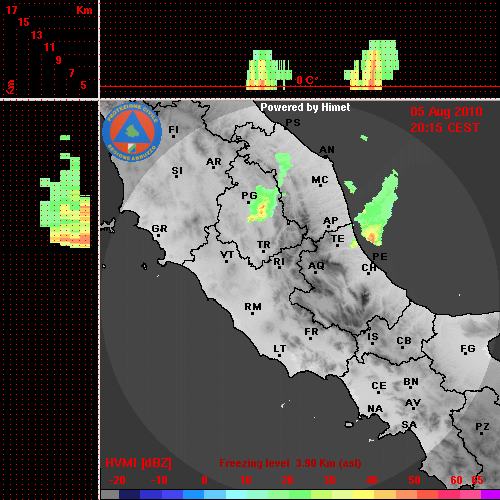
Task: Click the '7' km altitude label
Action: pos(71,73)
